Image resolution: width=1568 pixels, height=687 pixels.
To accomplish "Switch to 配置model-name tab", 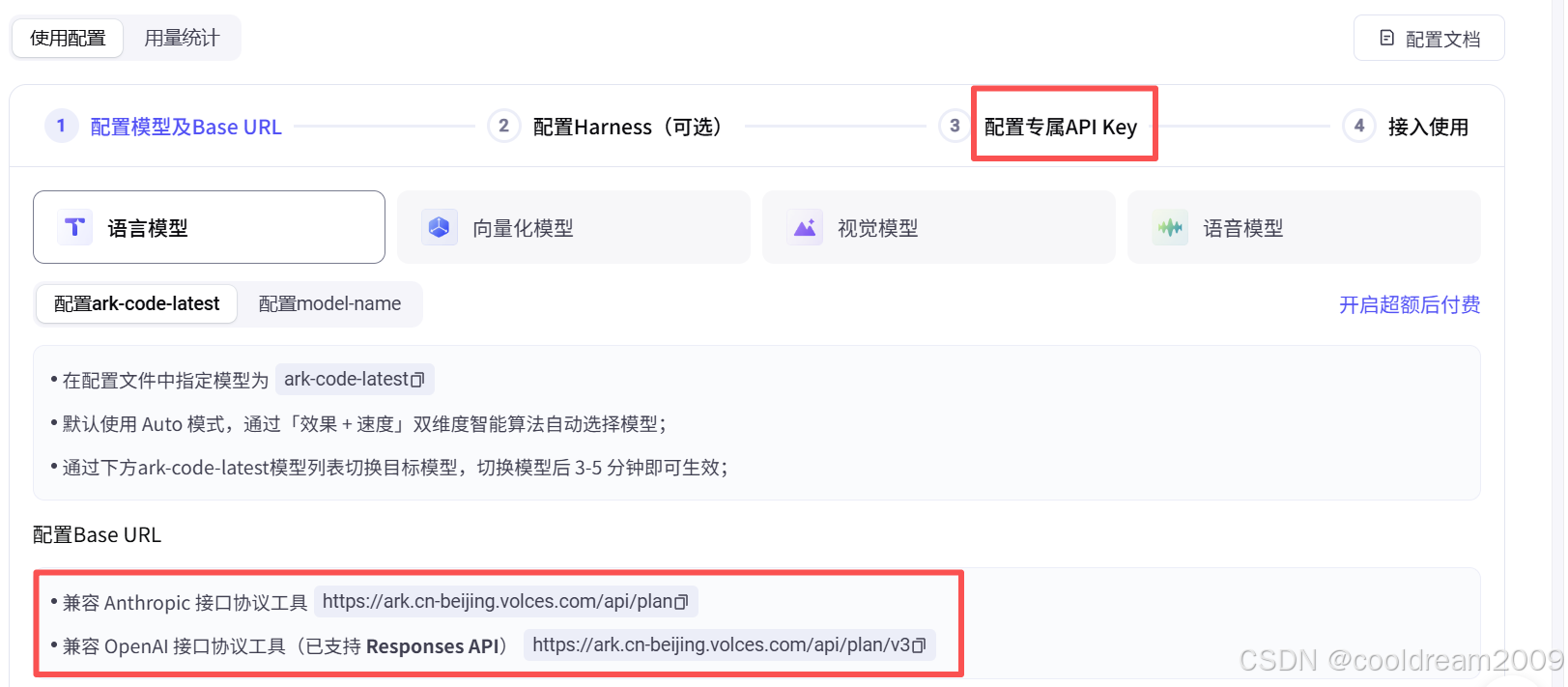I will tap(329, 303).
